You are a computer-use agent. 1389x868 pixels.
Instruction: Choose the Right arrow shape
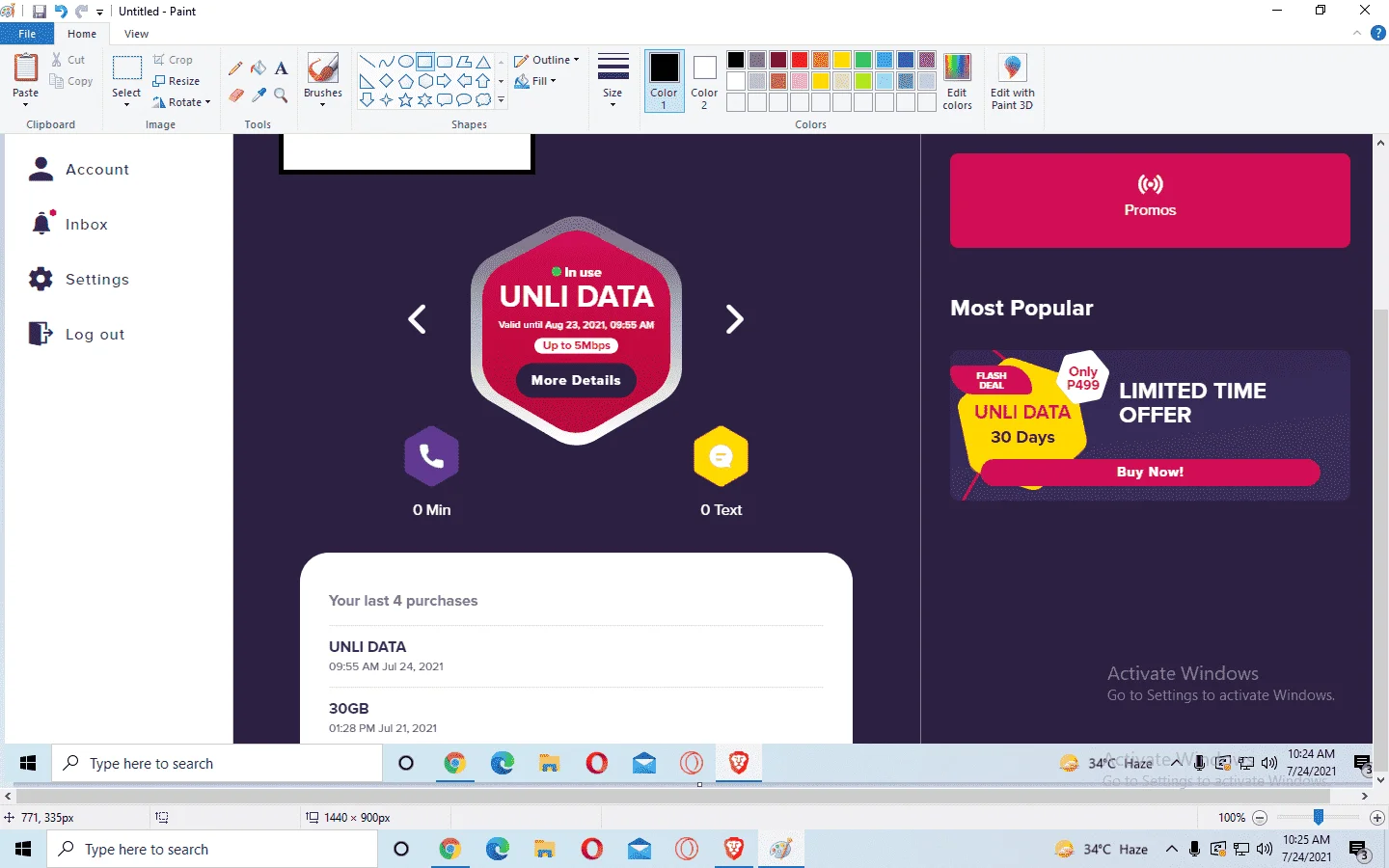[445, 81]
